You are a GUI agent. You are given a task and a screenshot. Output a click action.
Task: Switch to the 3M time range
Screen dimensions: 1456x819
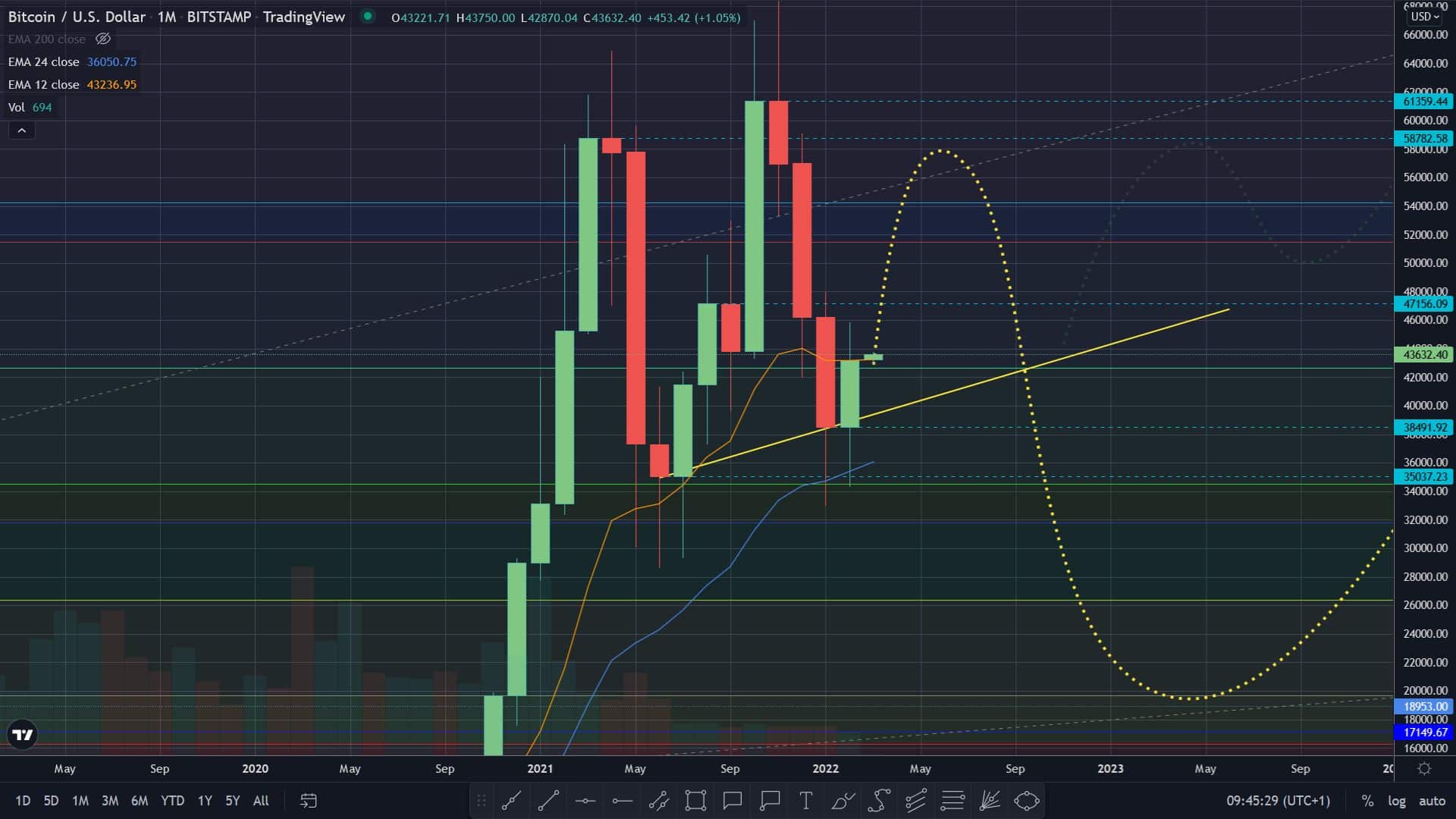pos(110,801)
